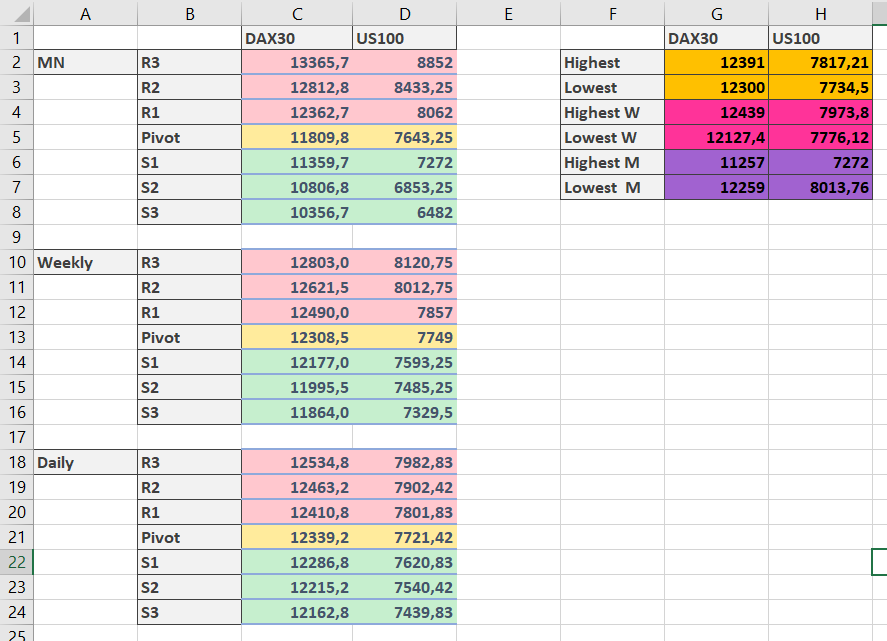Select US100 header in column D
The width and height of the screenshot is (887, 641).
(404, 38)
